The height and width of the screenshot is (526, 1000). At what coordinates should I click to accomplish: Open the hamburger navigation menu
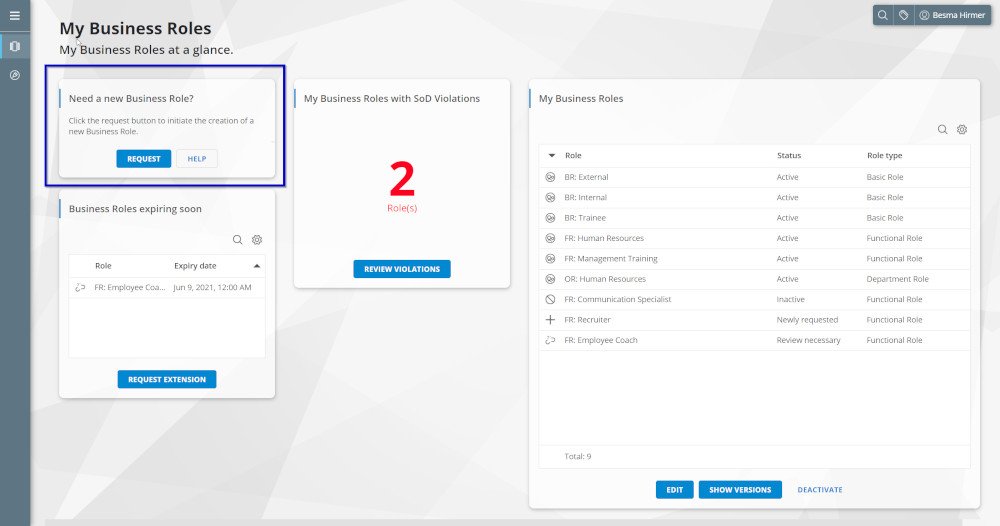point(14,15)
